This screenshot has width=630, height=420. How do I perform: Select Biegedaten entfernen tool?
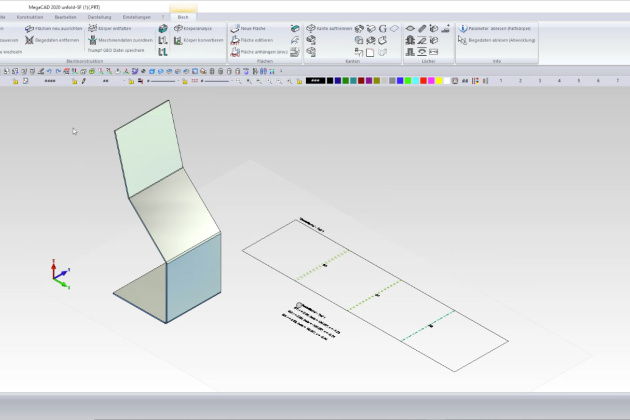[x=29, y=40]
